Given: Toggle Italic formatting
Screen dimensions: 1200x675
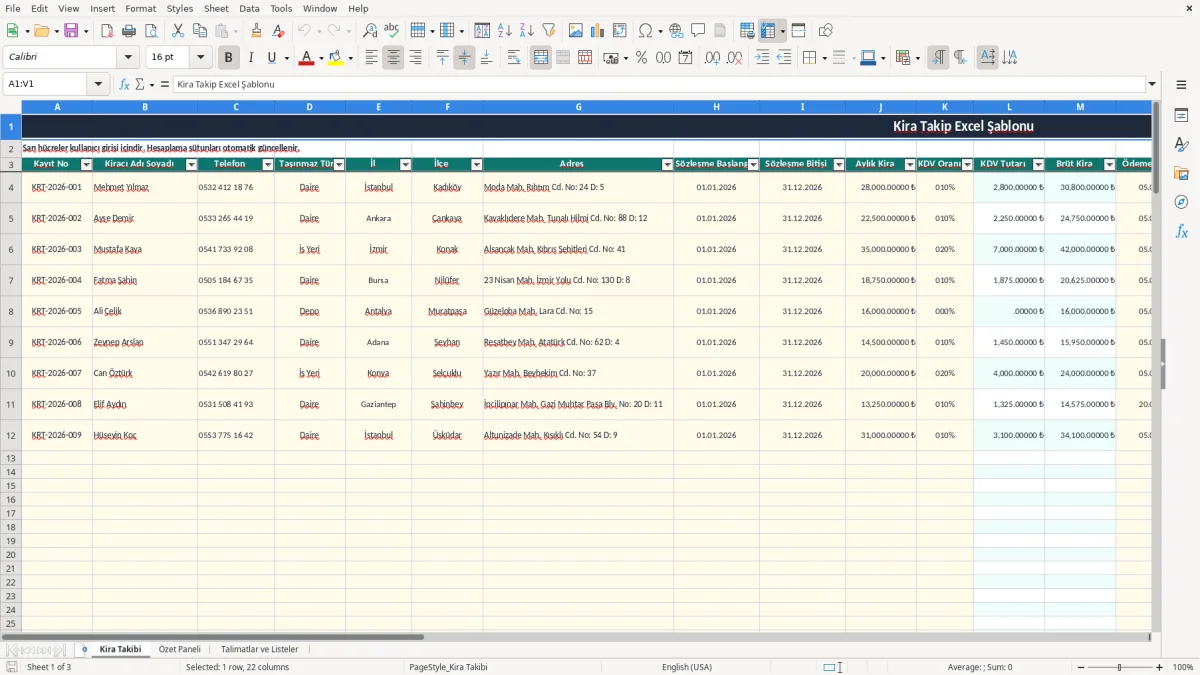Looking at the screenshot, I should pos(251,58).
